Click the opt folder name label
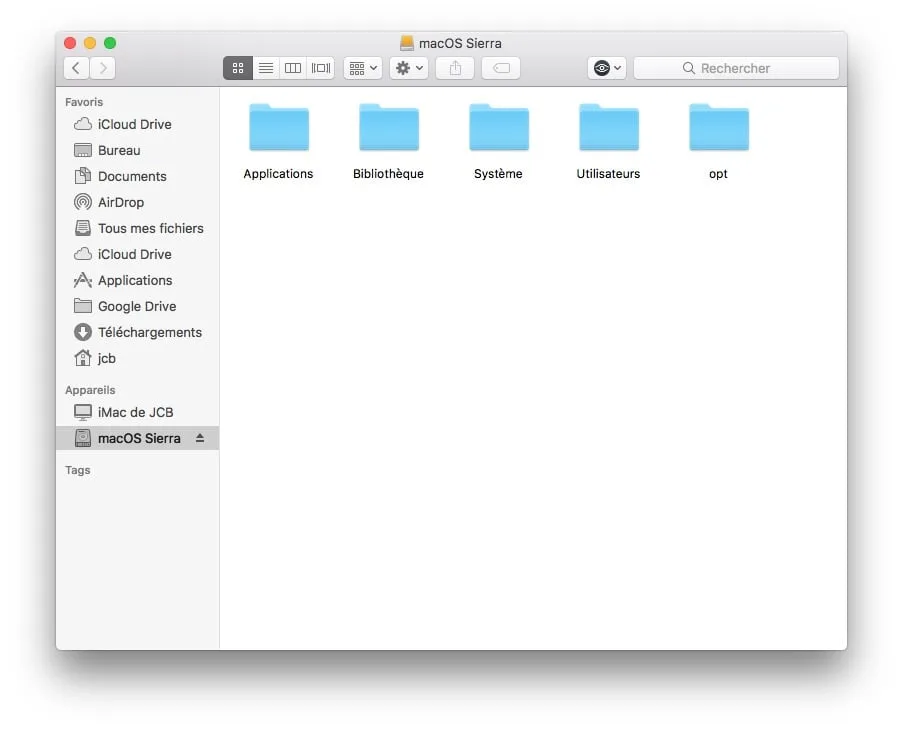The image size is (903, 730). click(x=718, y=174)
